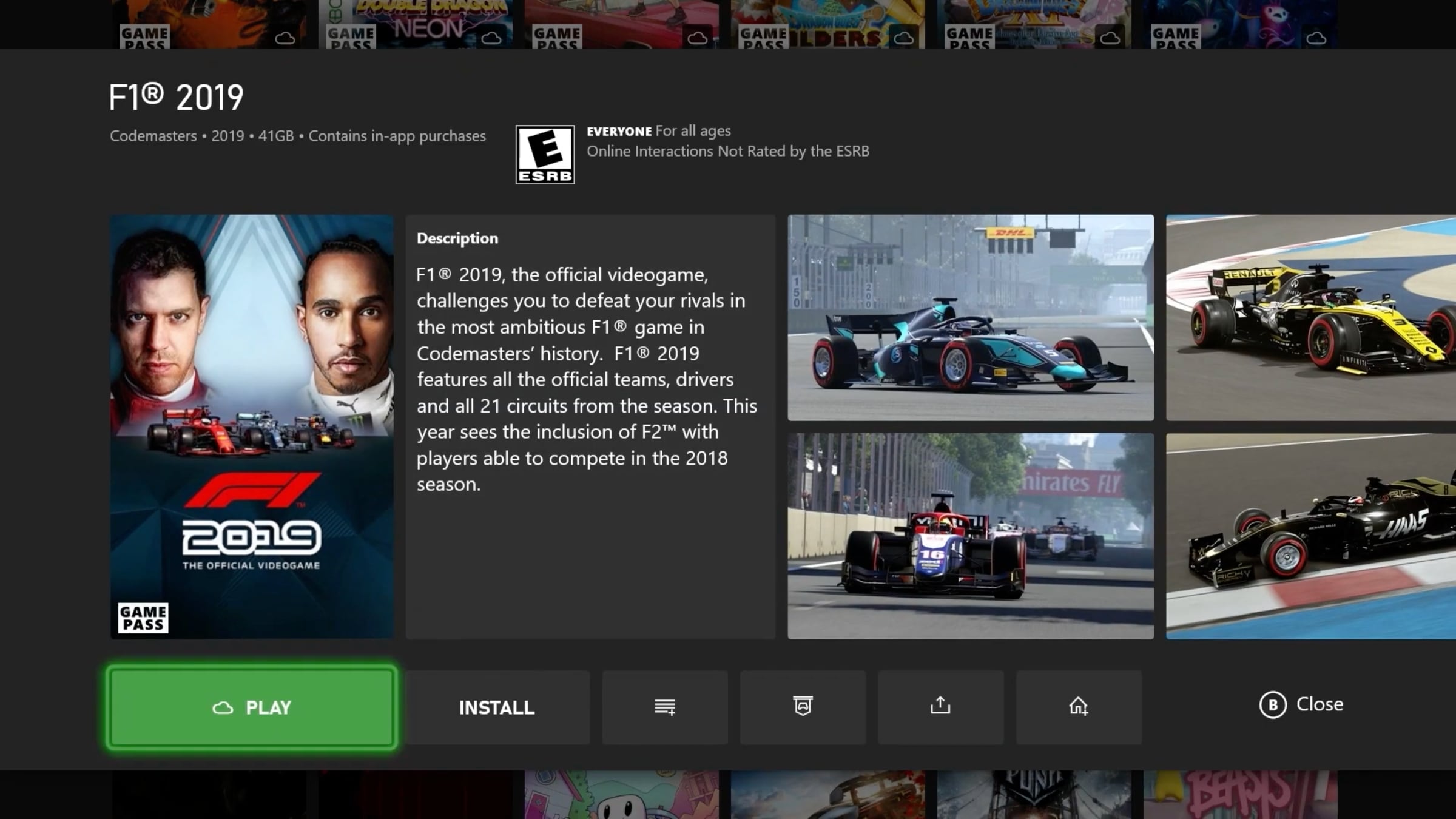The image size is (1456, 819).
Task: Click the Game Pass badge on cover art
Action: coord(142,617)
